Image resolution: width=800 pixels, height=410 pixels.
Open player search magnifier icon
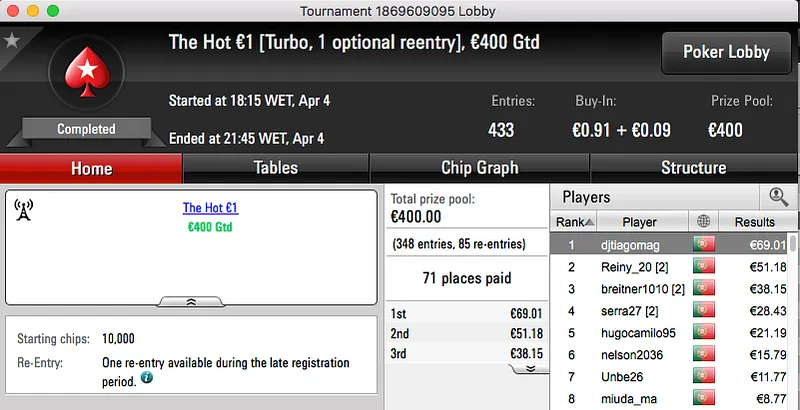pyautogui.click(x=777, y=197)
